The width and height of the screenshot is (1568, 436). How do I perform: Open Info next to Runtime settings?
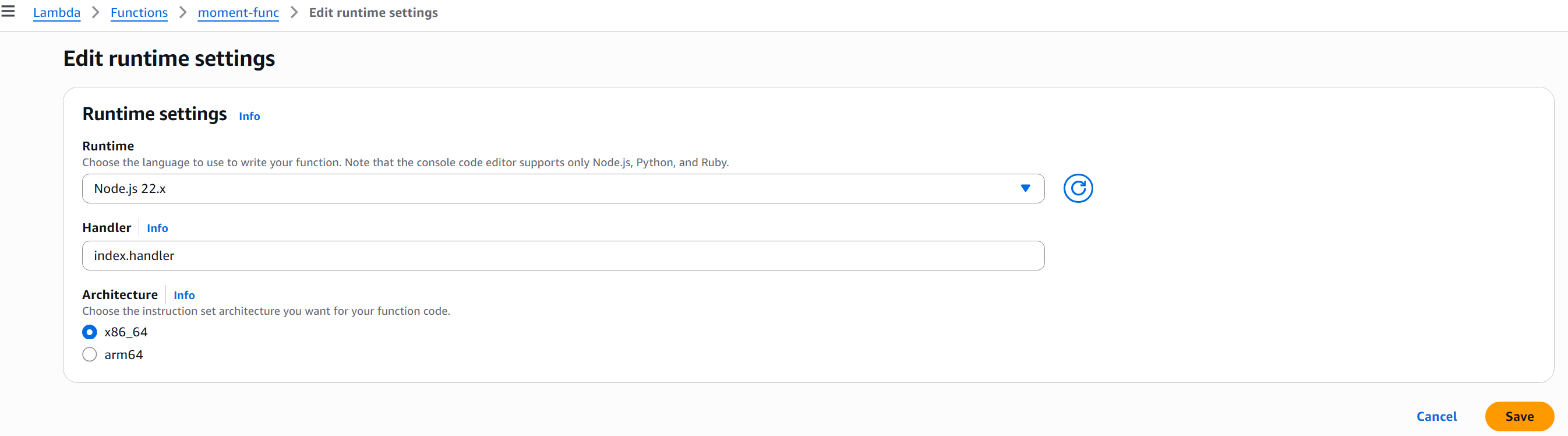click(x=249, y=117)
